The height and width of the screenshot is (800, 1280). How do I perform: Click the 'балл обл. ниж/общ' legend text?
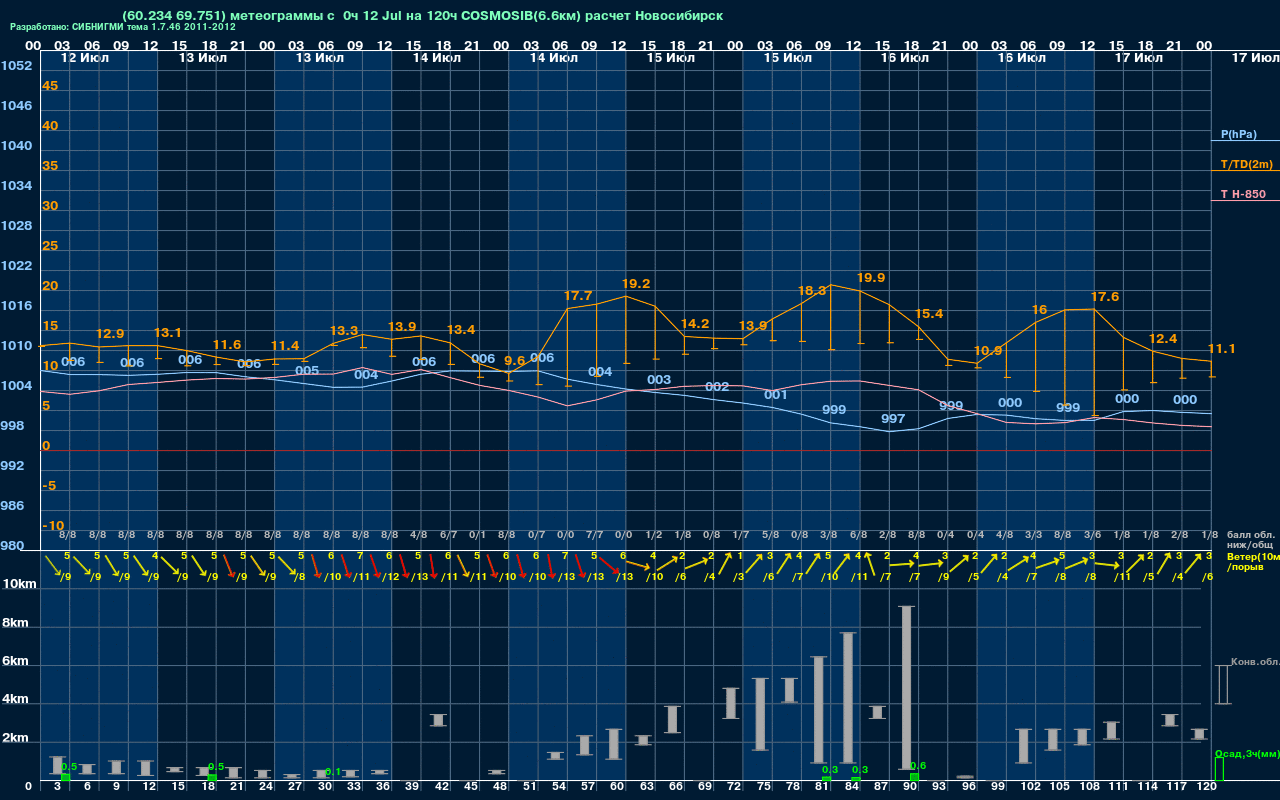1250,539
